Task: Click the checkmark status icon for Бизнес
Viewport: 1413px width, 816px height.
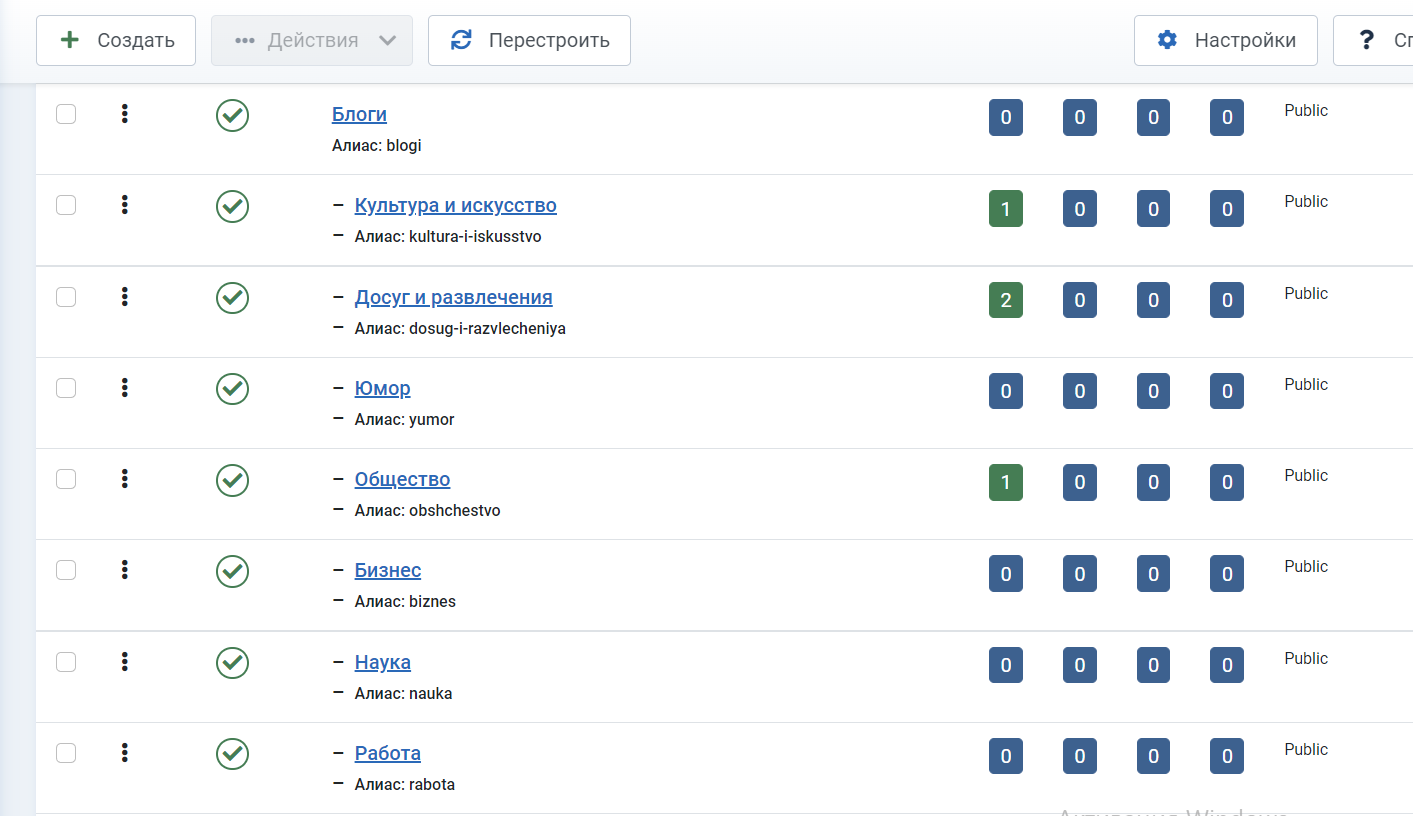Action: coord(232,571)
